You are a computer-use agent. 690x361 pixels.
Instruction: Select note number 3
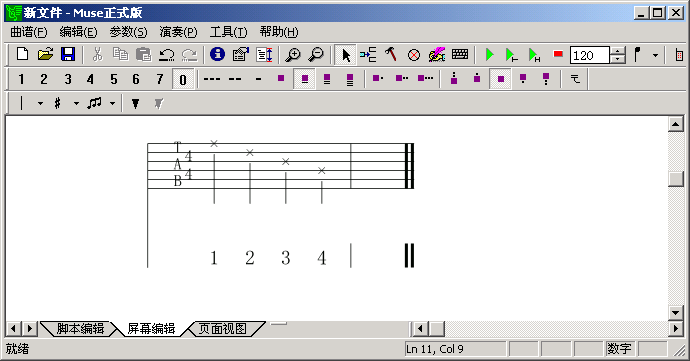coord(67,79)
